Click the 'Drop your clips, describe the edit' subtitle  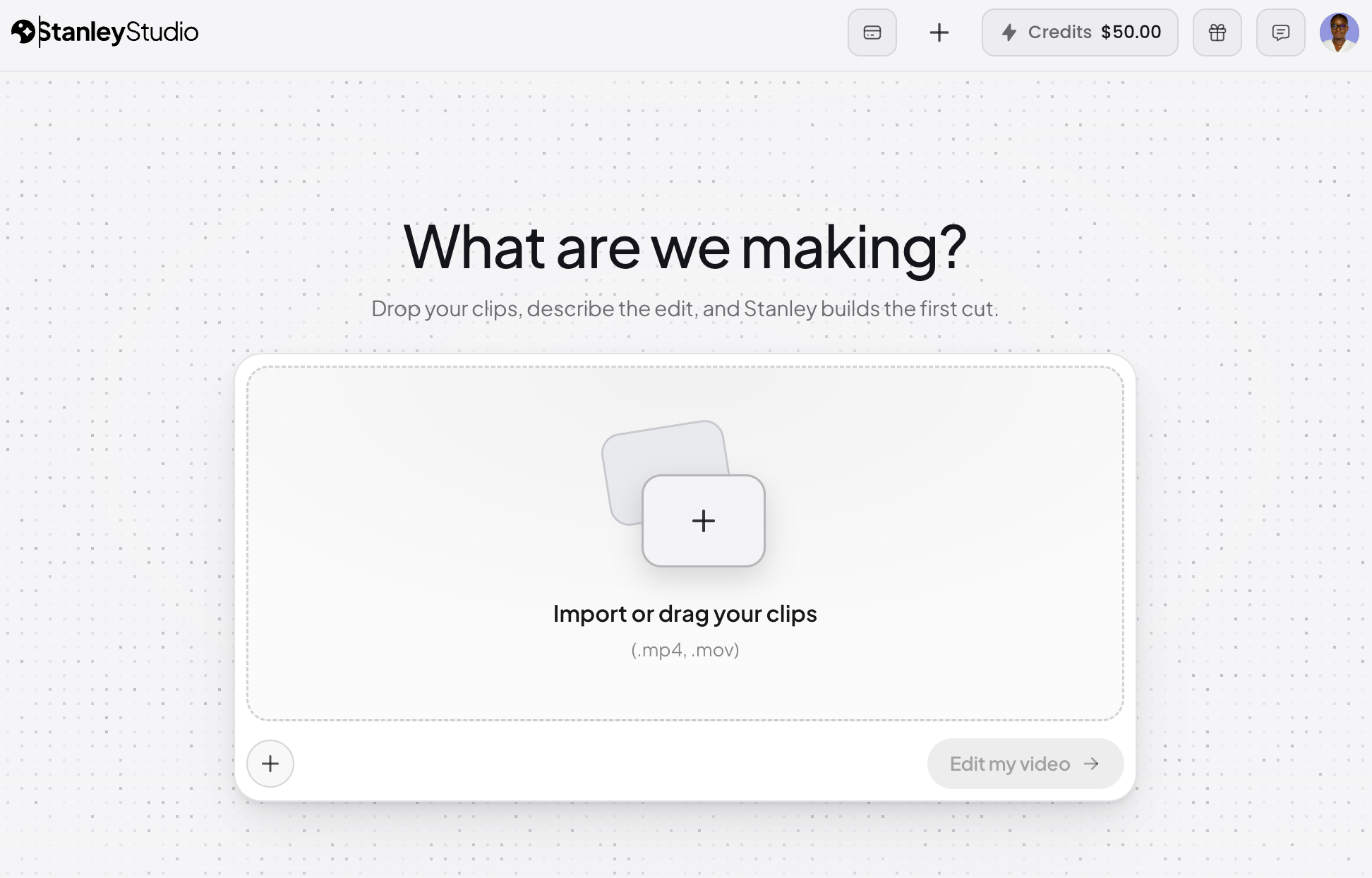pos(685,309)
